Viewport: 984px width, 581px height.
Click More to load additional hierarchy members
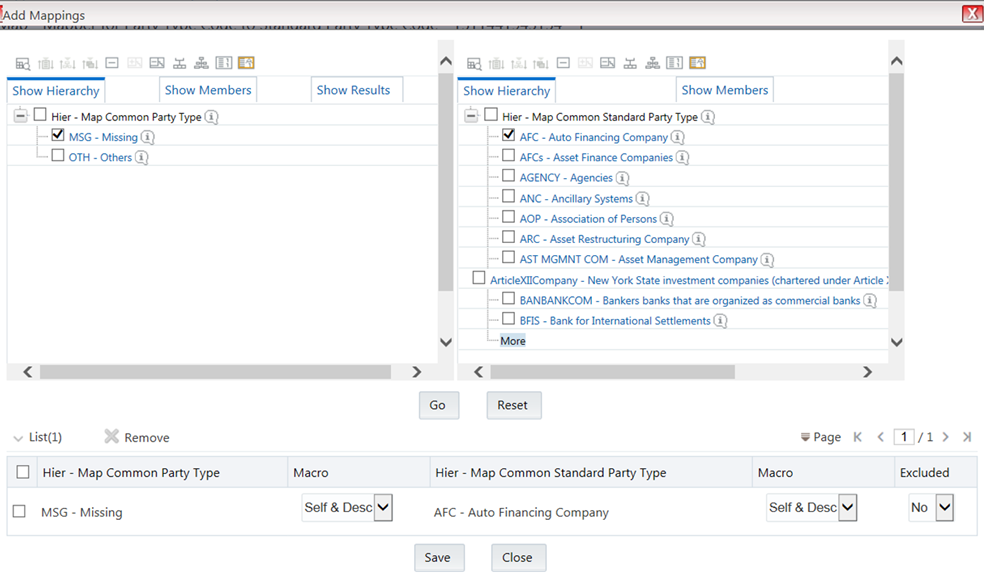(x=513, y=341)
